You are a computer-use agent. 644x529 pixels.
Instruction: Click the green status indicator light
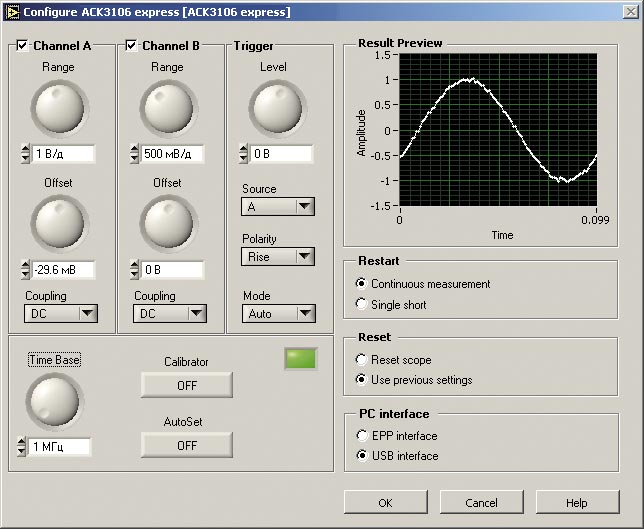click(x=301, y=360)
